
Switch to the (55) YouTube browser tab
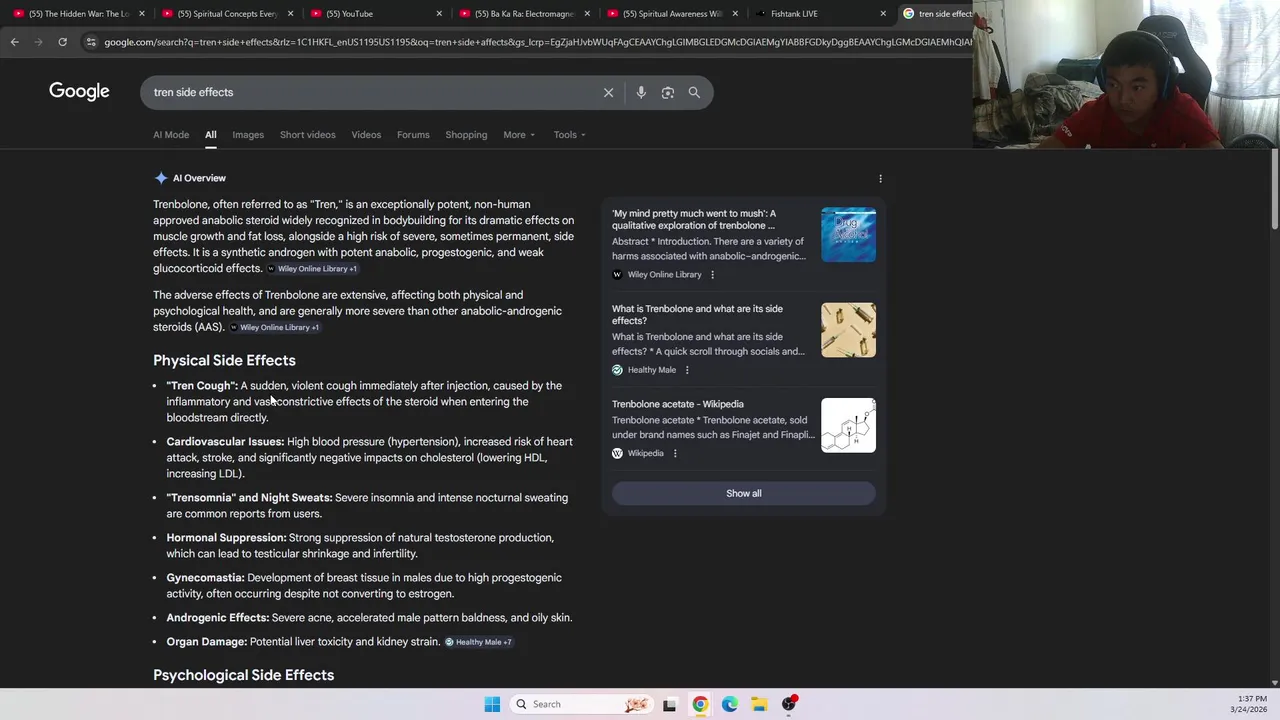point(374,14)
